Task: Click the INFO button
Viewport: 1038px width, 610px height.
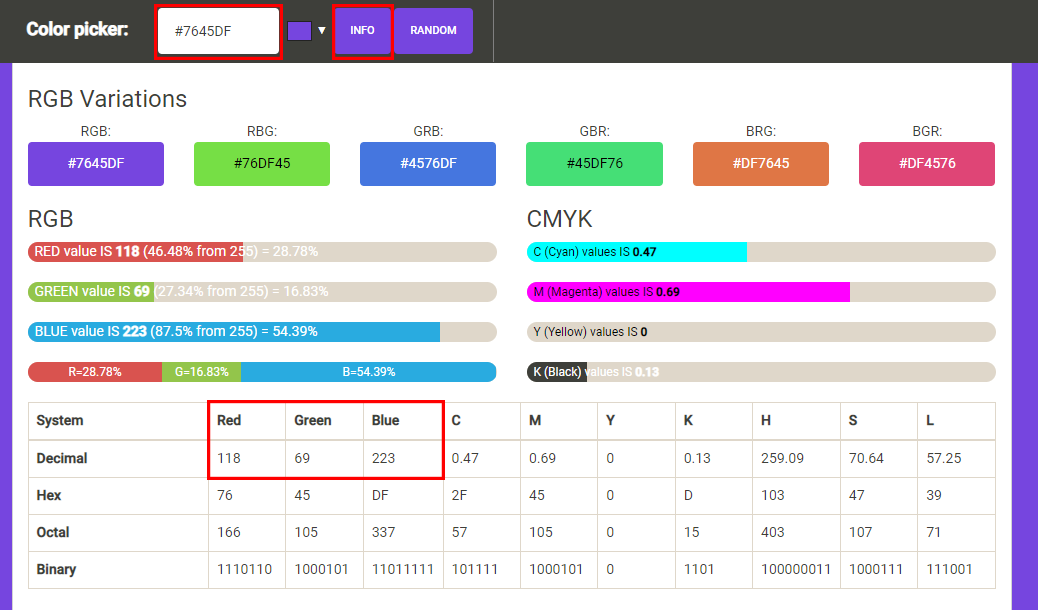Action: tap(362, 30)
